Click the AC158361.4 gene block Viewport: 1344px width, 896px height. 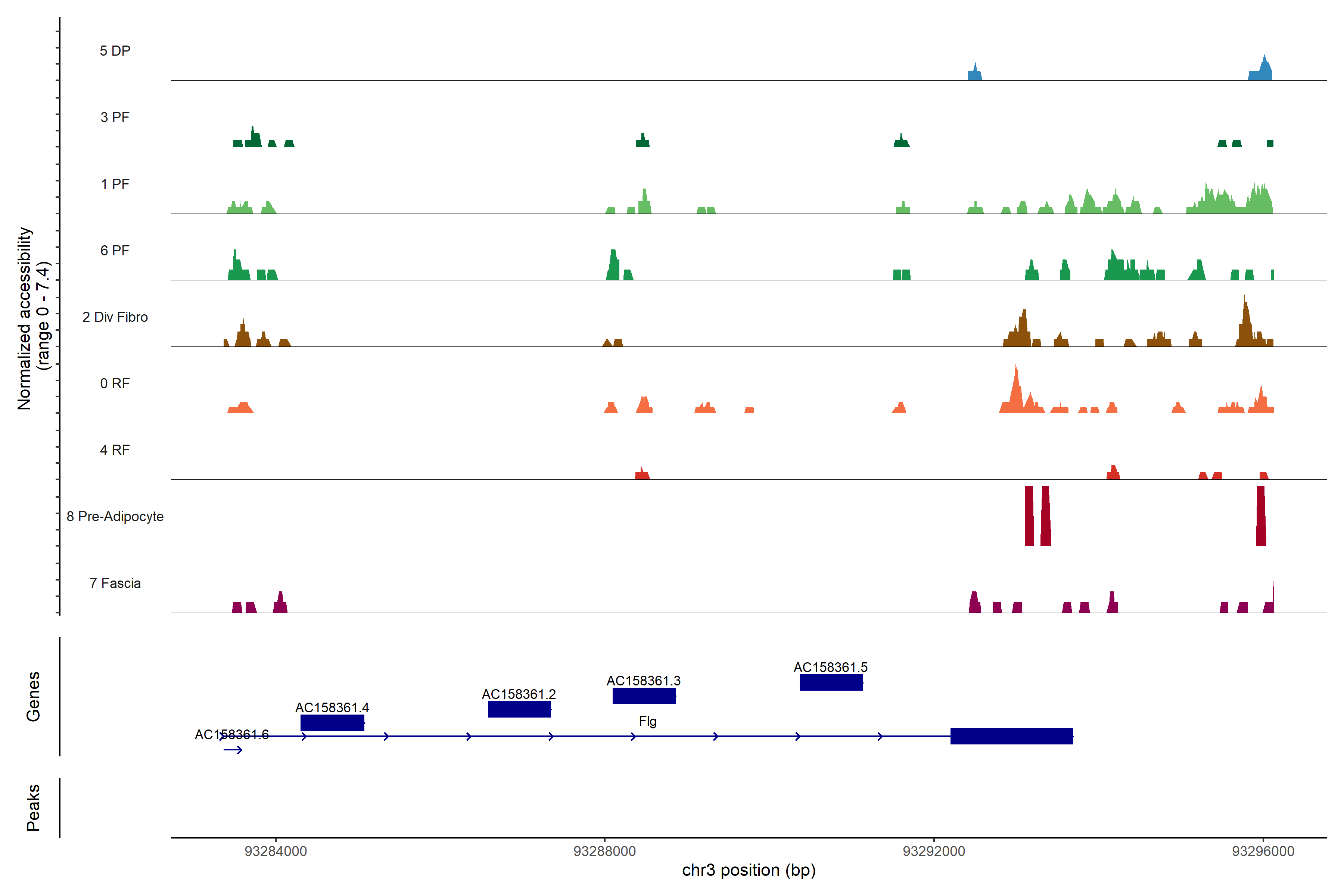coord(332,722)
